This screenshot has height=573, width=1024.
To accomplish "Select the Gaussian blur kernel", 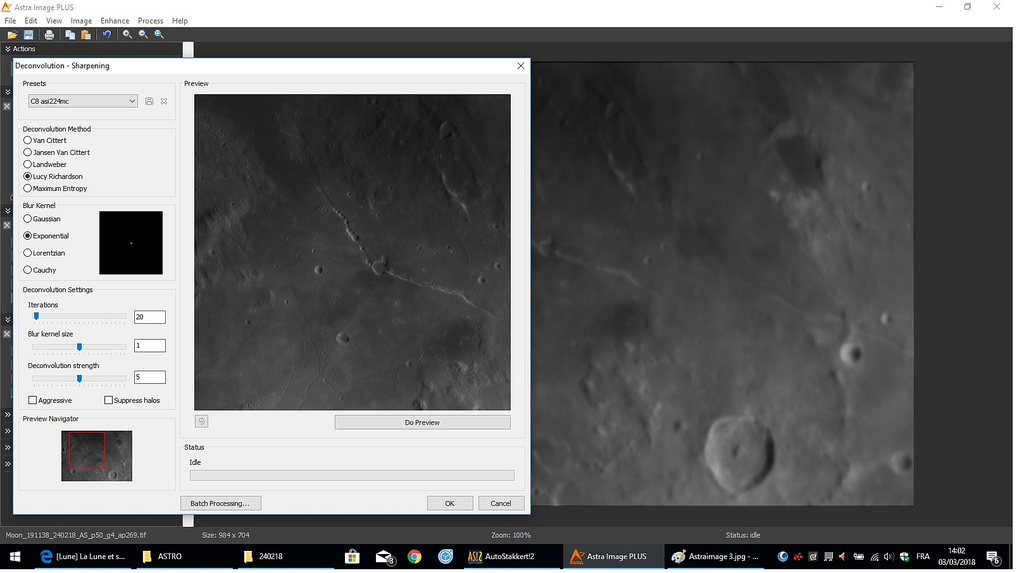I will pyautogui.click(x=42, y=219).
